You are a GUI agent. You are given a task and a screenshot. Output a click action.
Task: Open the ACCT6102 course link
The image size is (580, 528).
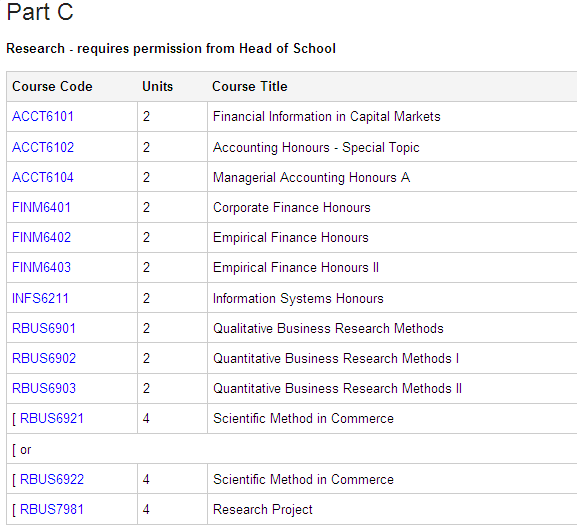[x=43, y=147]
